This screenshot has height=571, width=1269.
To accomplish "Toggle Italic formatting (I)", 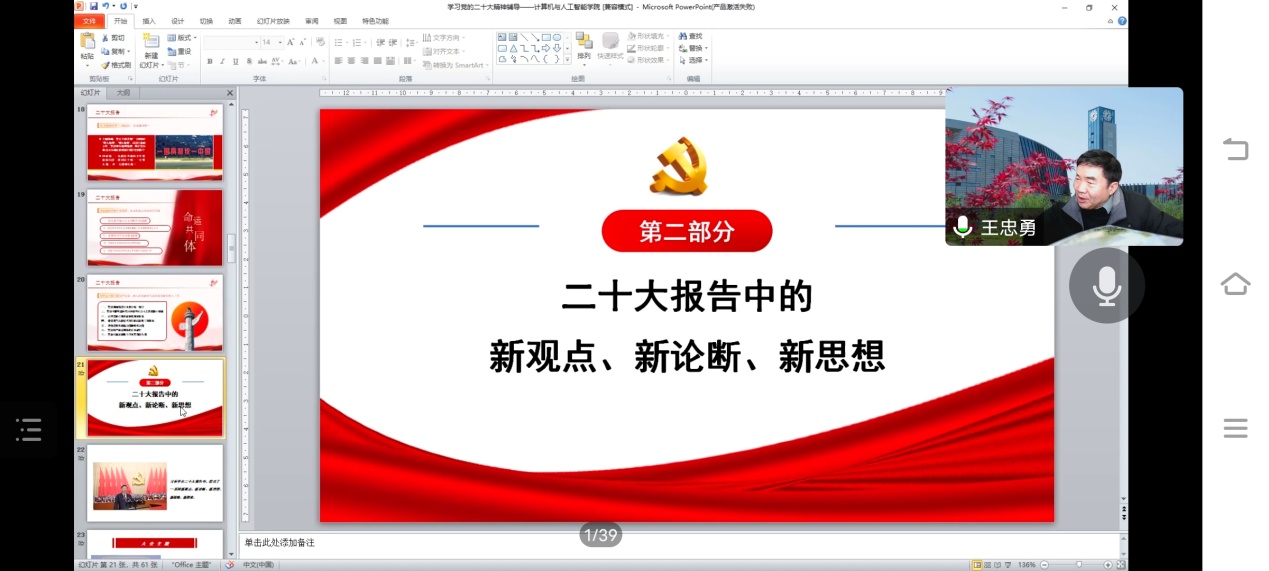I will pyautogui.click(x=222, y=61).
